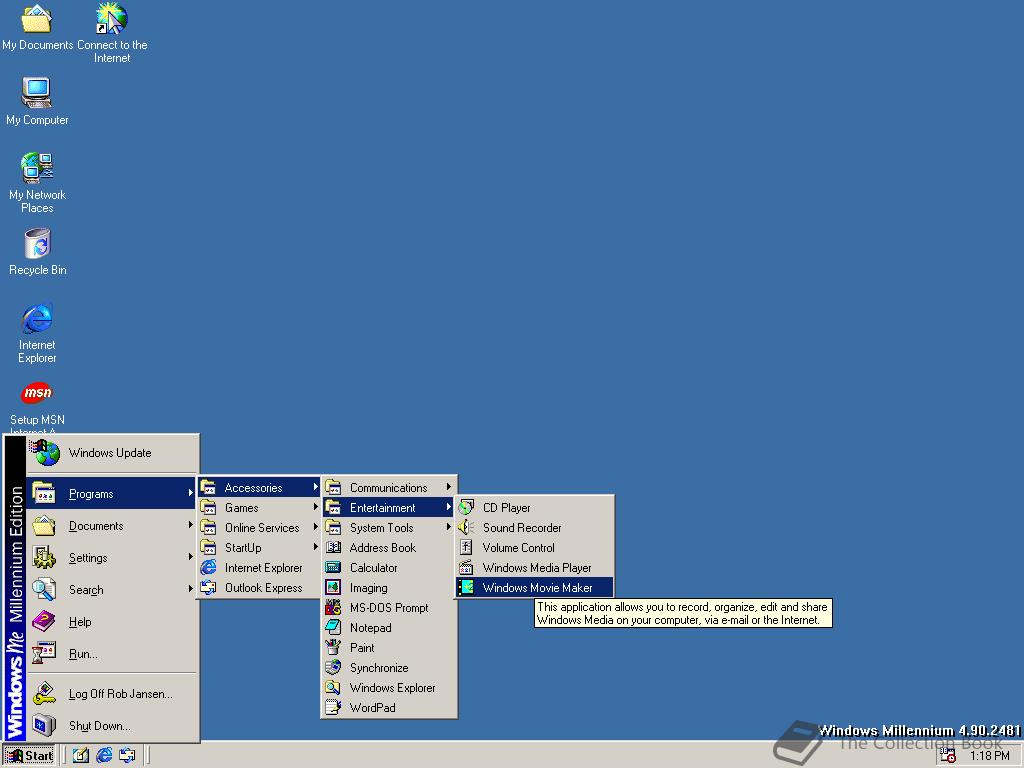This screenshot has height=768, width=1024.
Task: Click Show Desktop quick launch icon
Action: (x=80, y=756)
